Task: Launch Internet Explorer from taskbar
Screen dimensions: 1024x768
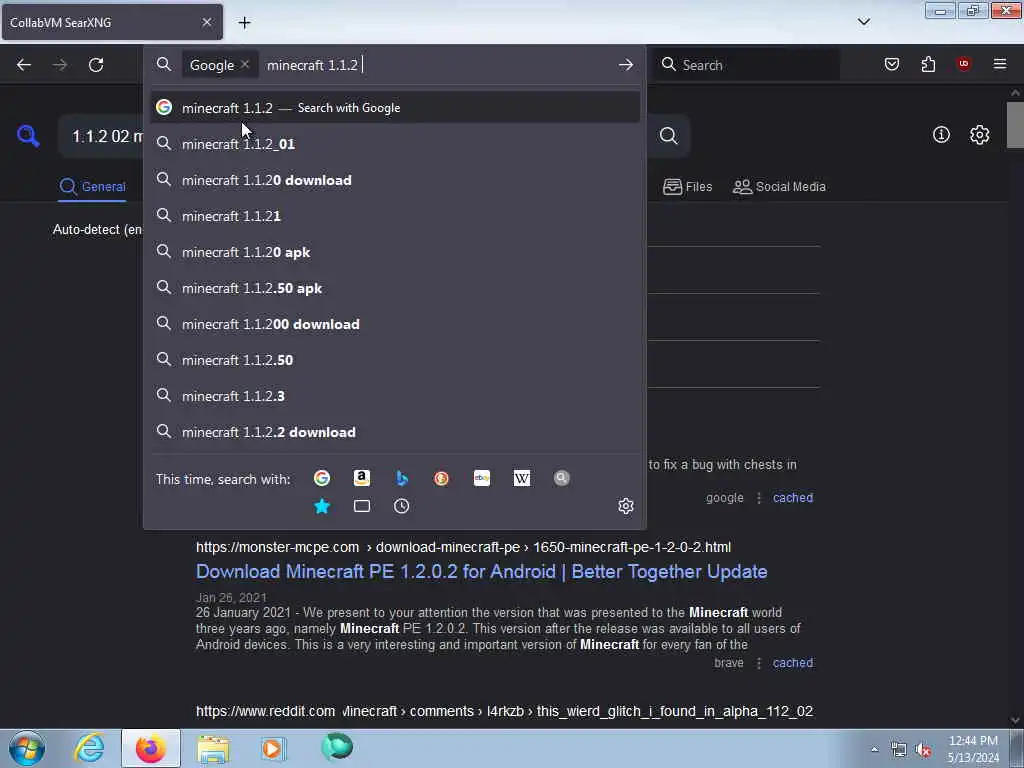Action: [x=89, y=748]
